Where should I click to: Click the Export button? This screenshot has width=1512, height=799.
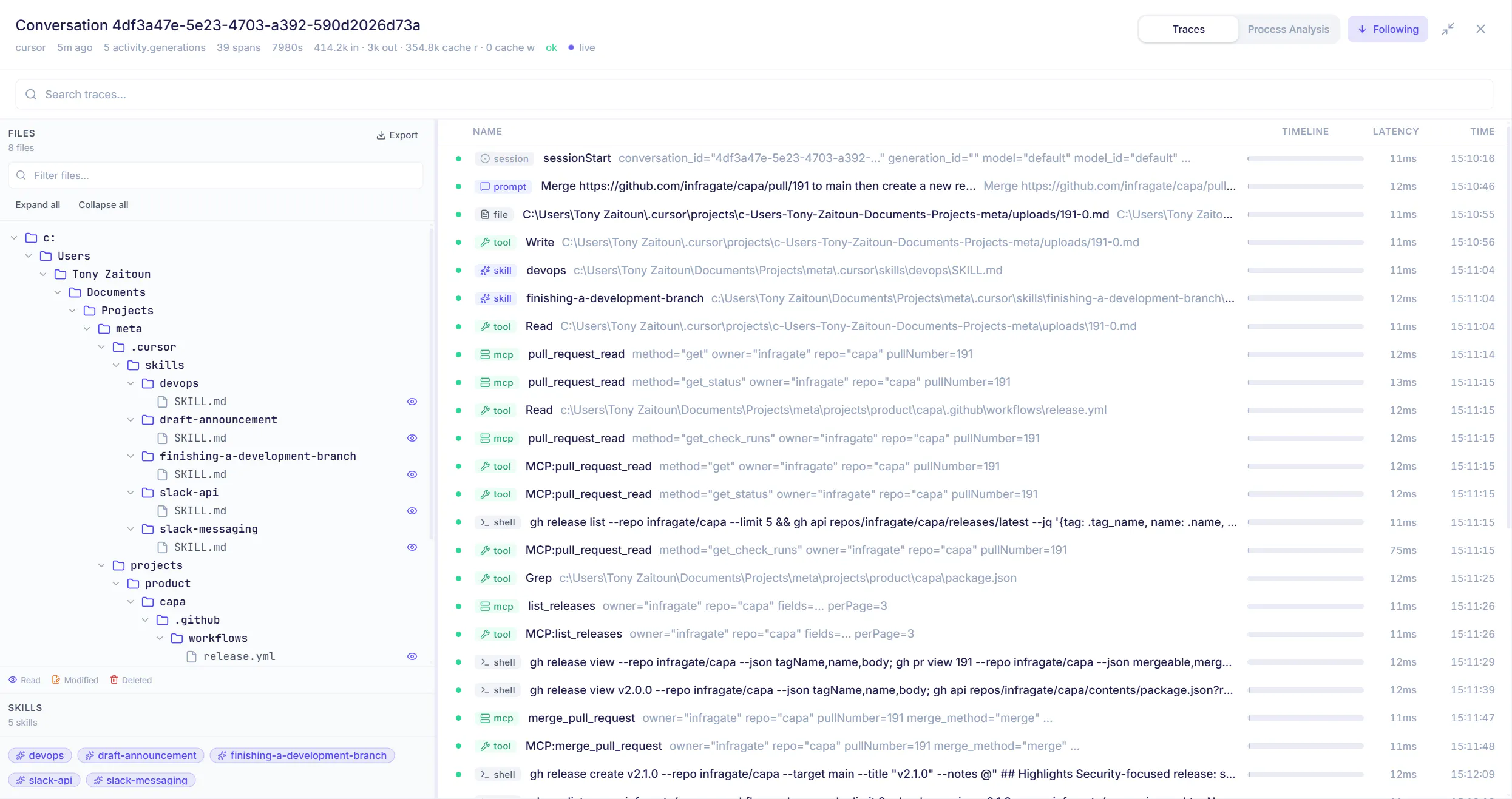[x=397, y=135]
